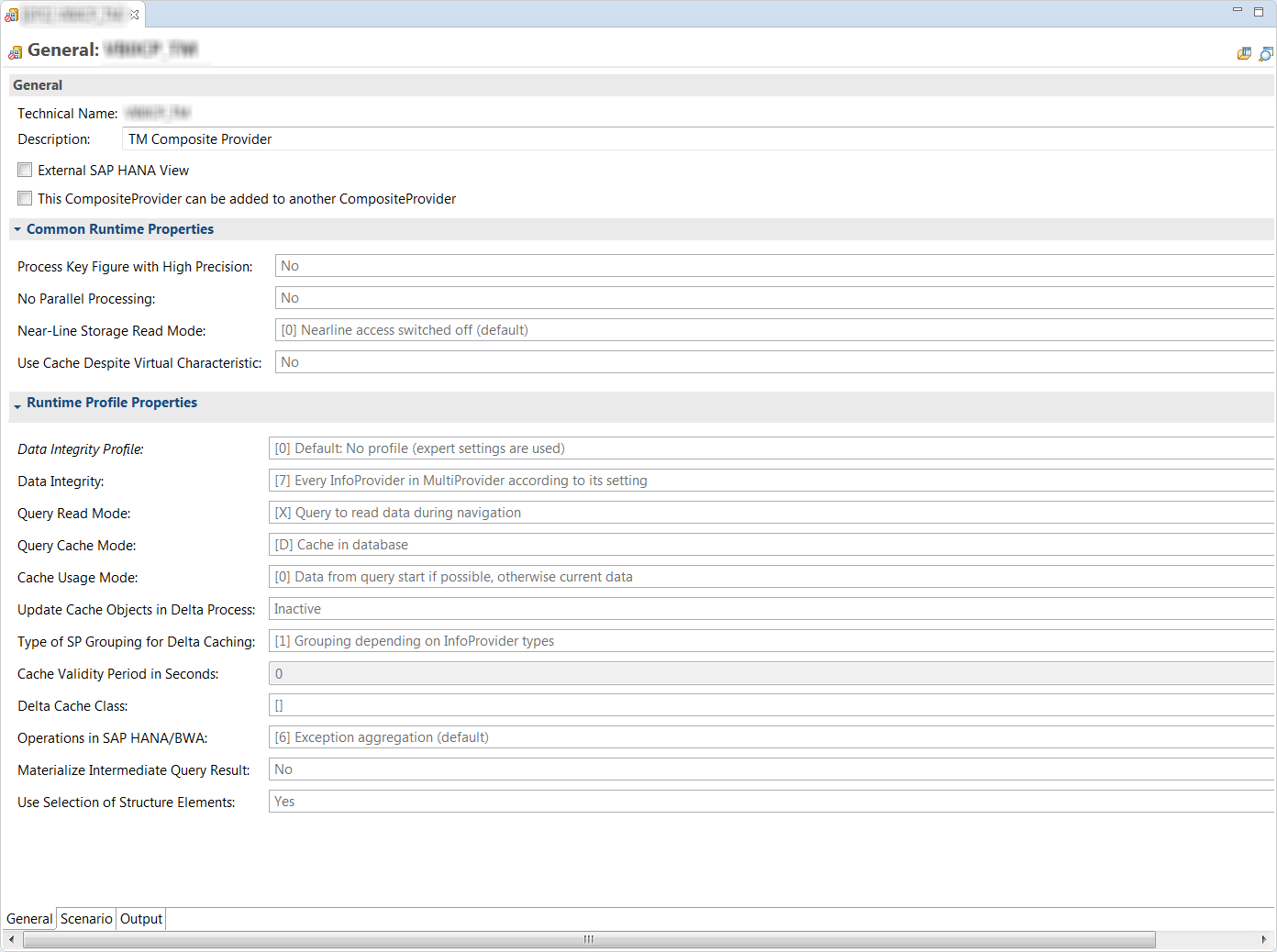Open the data preview icon in the top-right toolbar
1277x952 pixels.
(x=1244, y=54)
